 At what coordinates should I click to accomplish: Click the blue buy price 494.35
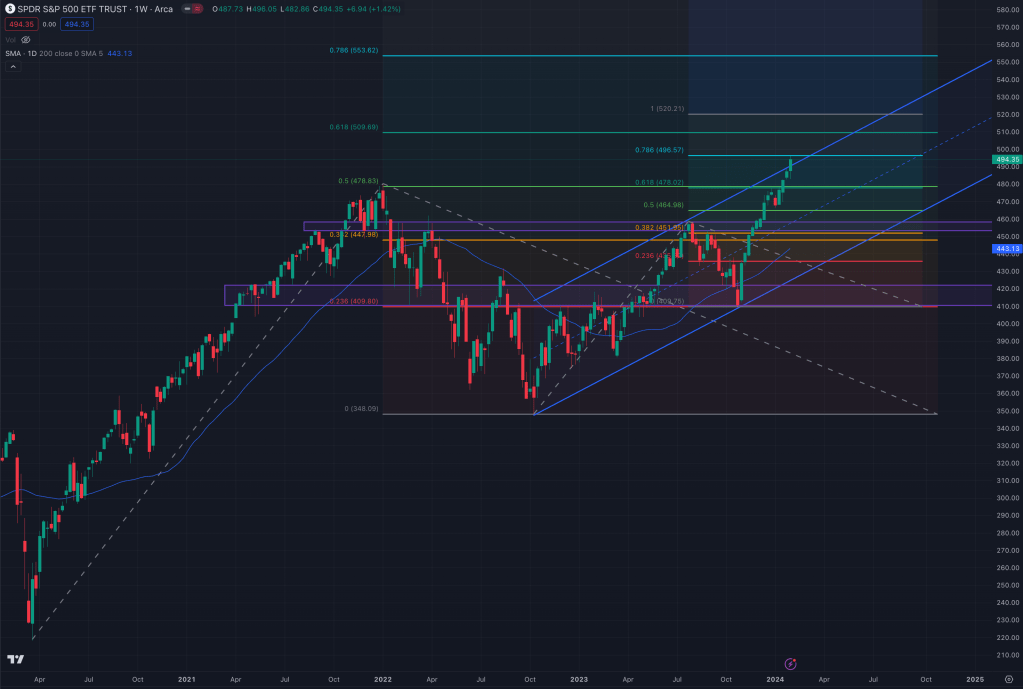click(x=76, y=25)
